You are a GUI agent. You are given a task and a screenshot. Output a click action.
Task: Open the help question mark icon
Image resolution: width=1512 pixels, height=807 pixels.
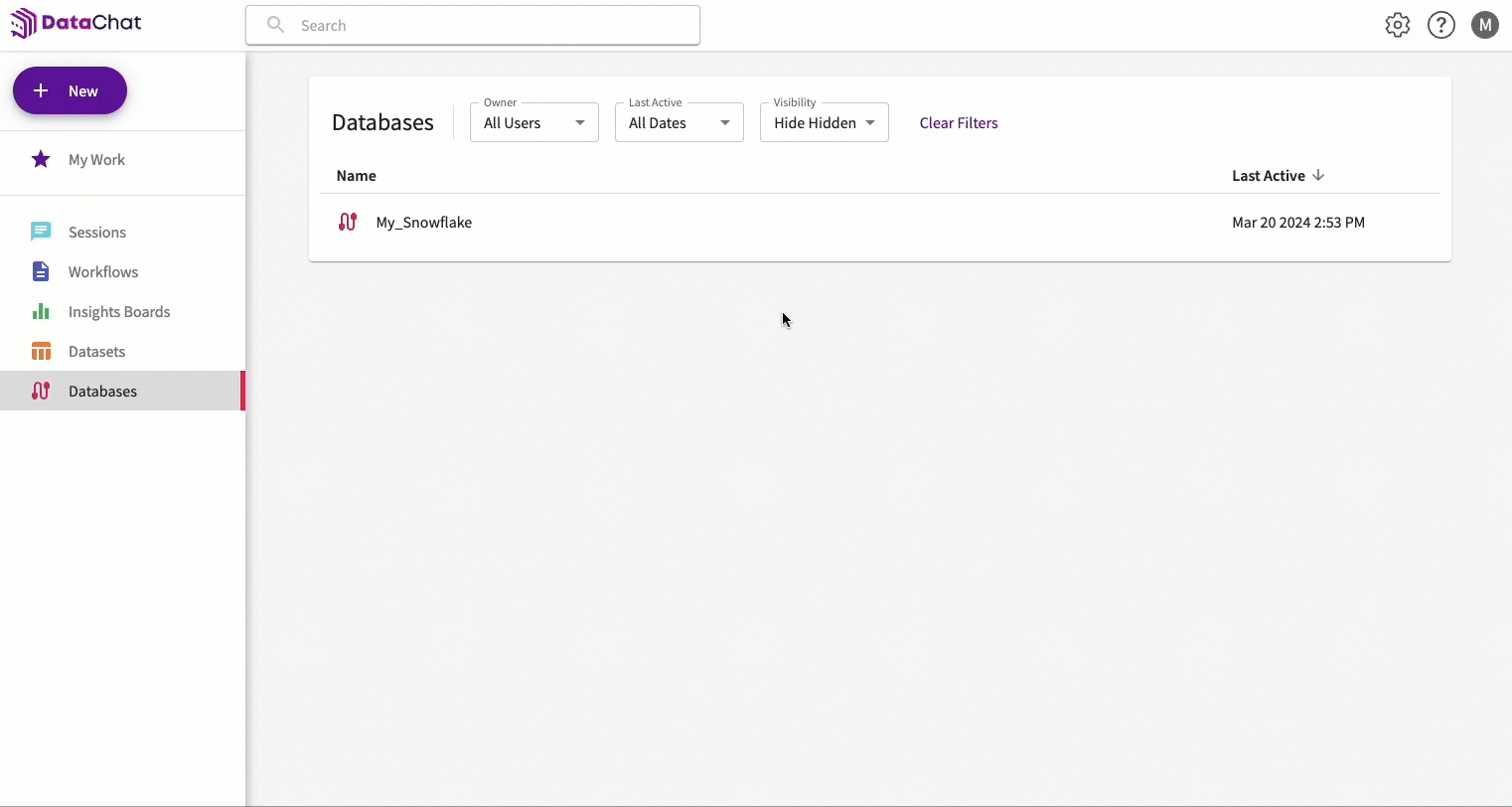[x=1441, y=25]
